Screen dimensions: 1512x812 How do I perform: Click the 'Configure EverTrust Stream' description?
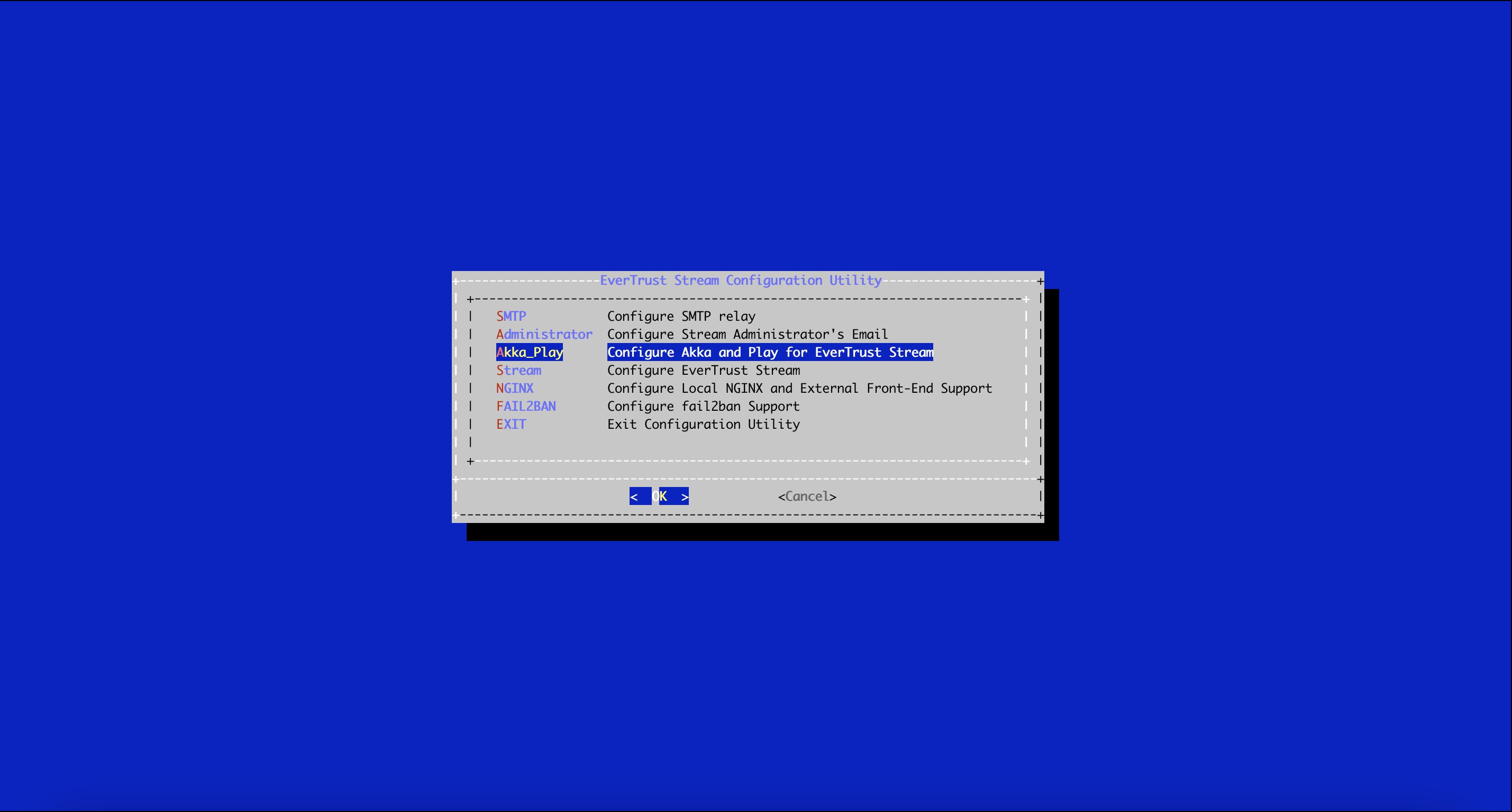click(x=703, y=370)
